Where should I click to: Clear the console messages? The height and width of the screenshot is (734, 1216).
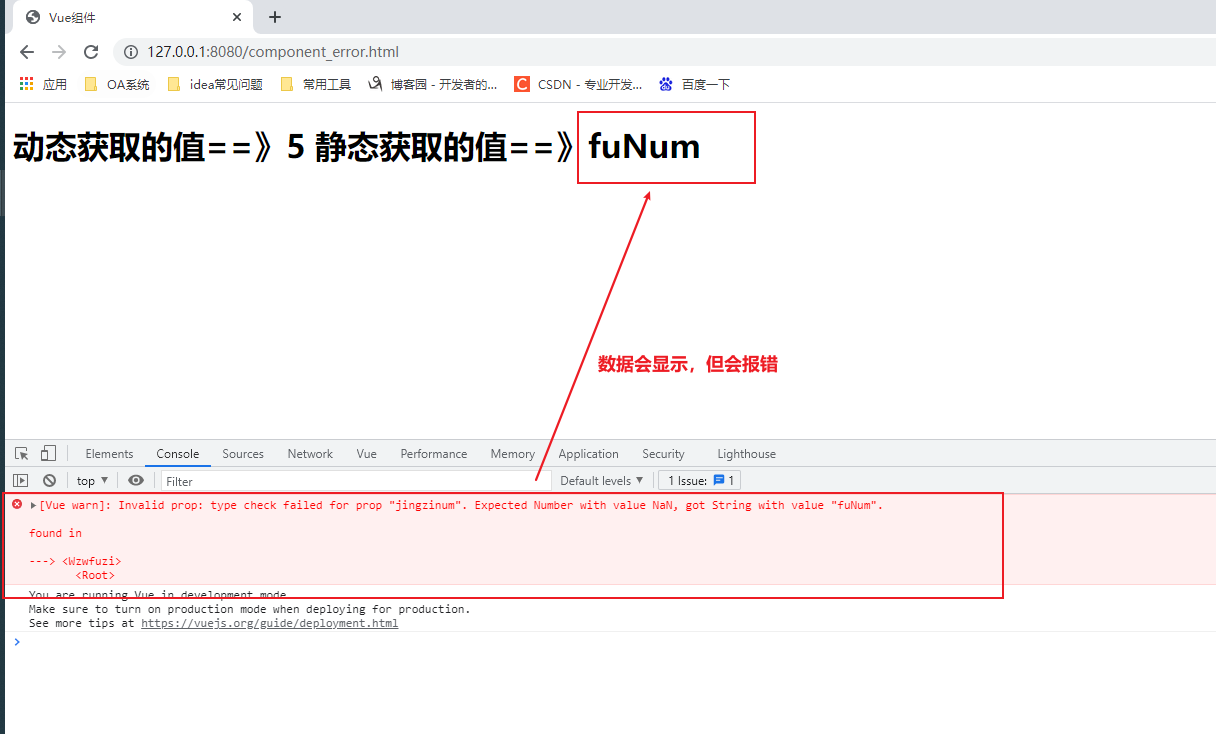(49, 480)
